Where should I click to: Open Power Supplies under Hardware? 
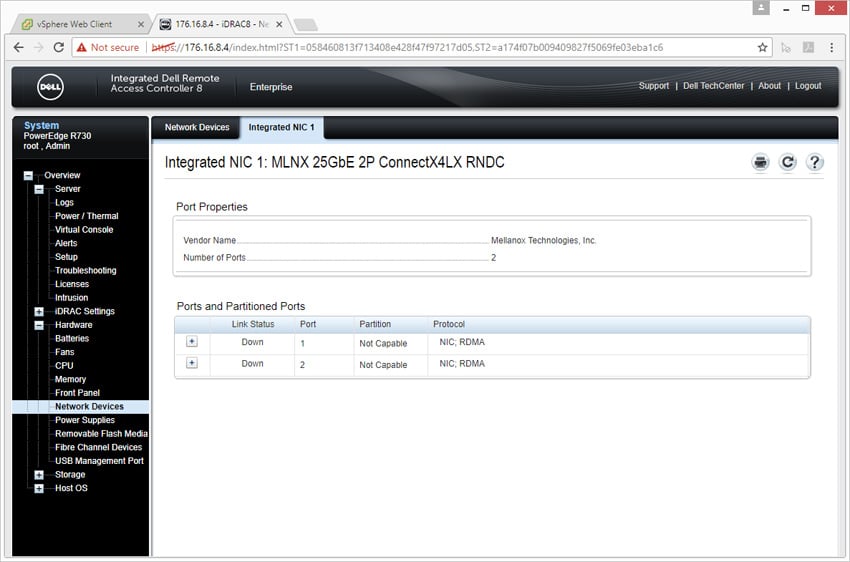point(85,420)
